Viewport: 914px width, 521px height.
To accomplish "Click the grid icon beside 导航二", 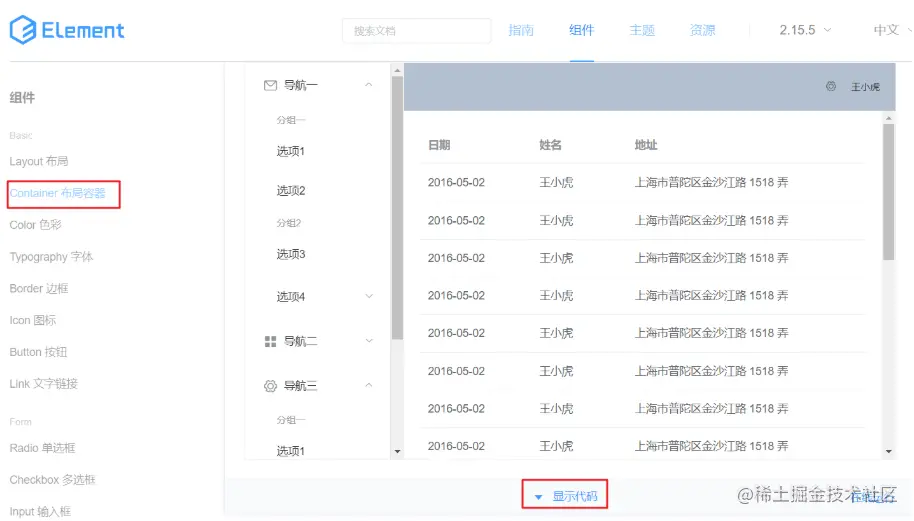I will [270, 342].
